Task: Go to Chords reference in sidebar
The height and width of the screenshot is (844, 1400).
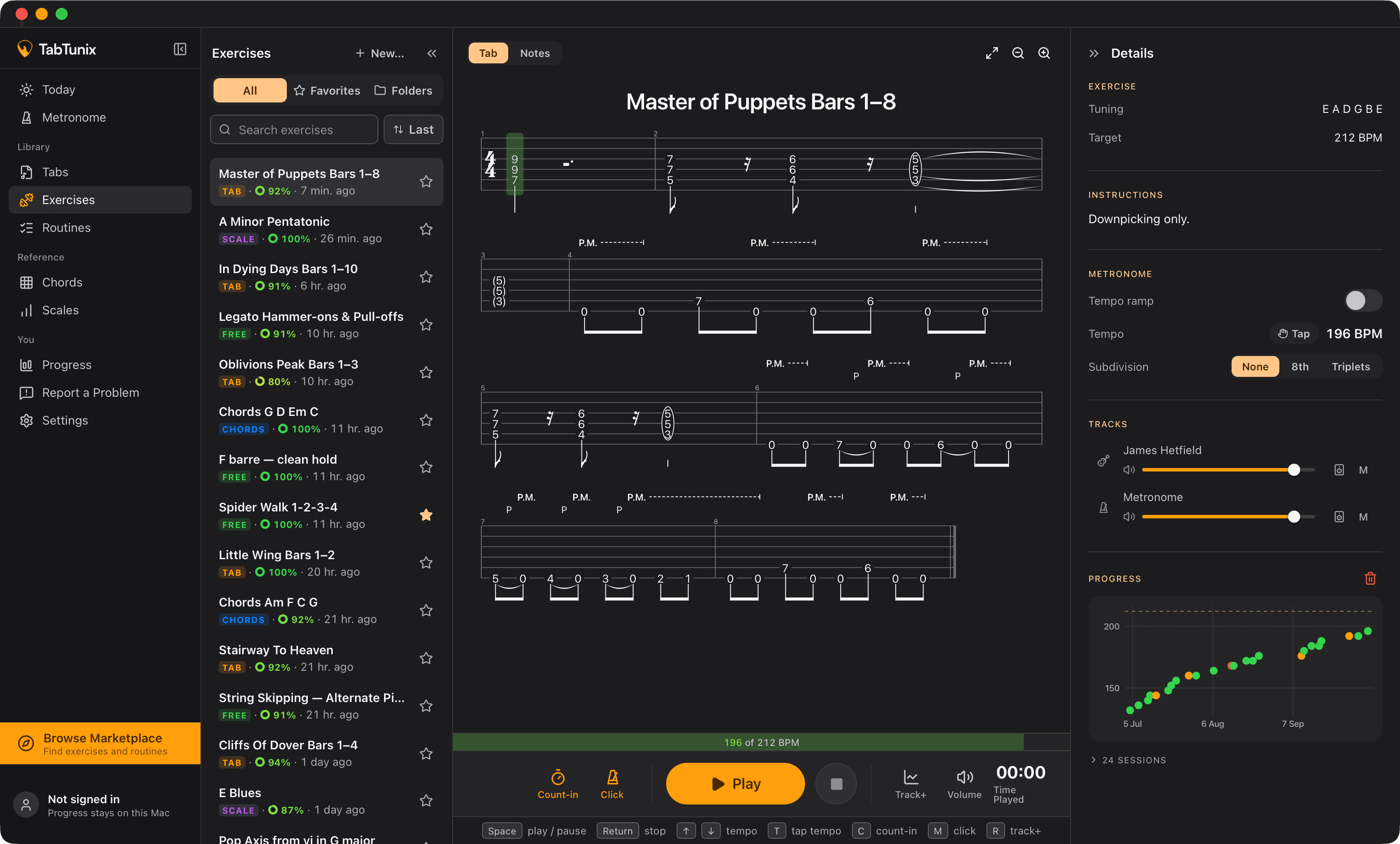Action: (100, 283)
